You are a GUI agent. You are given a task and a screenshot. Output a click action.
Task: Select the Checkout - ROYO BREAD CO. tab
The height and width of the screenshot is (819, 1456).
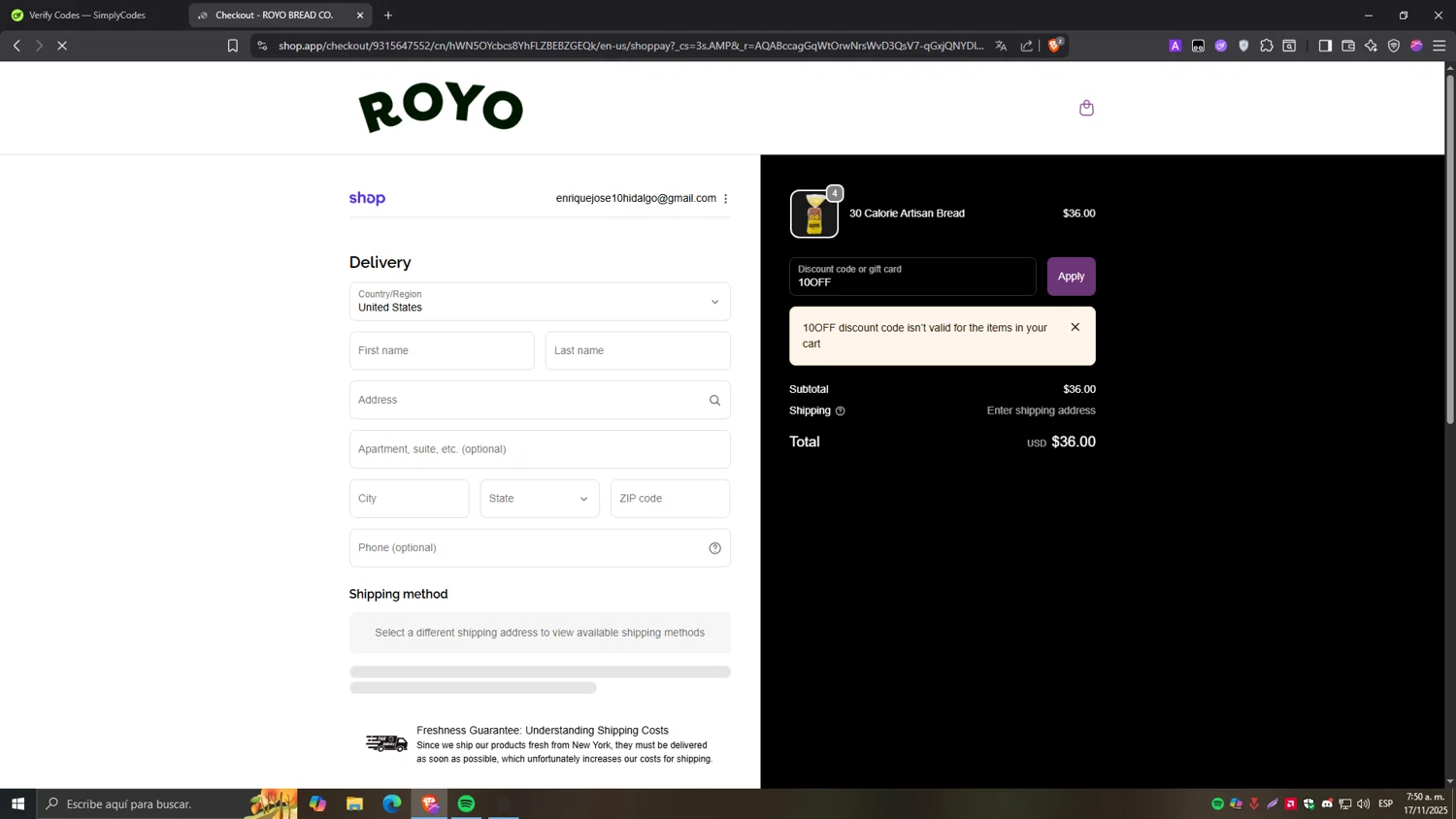pyautogui.click(x=281, y=16)
